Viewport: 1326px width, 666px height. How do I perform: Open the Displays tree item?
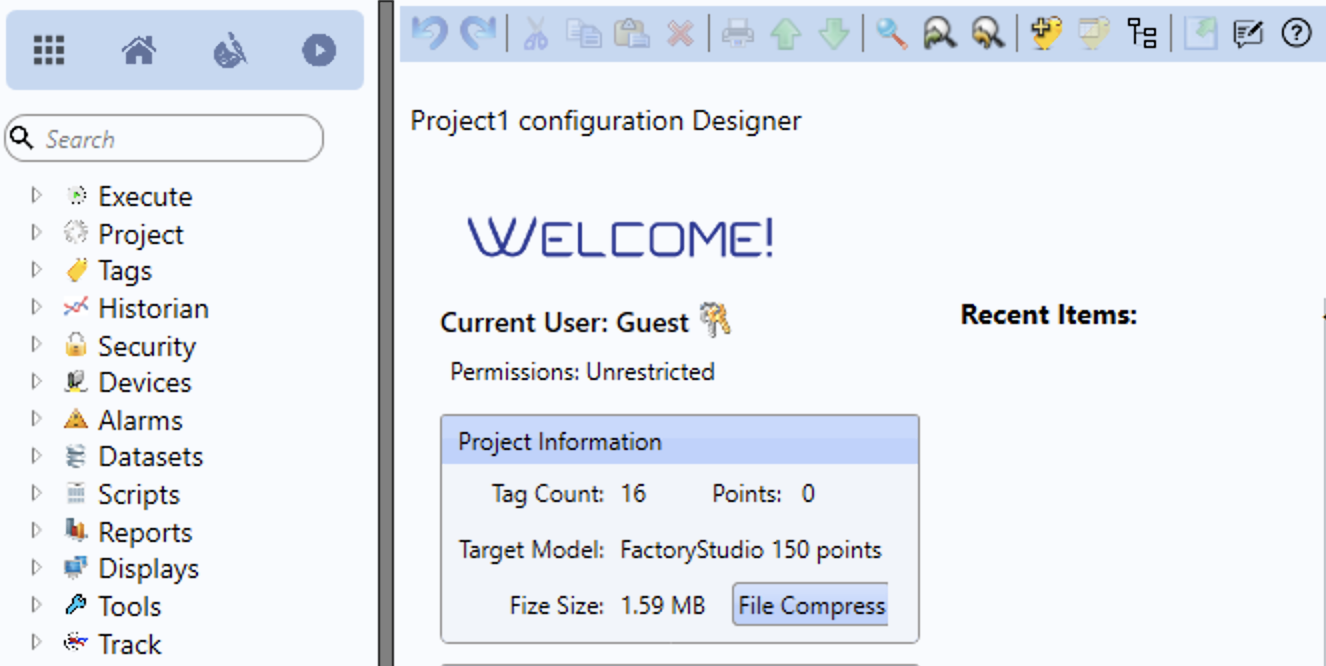[148, 569]
